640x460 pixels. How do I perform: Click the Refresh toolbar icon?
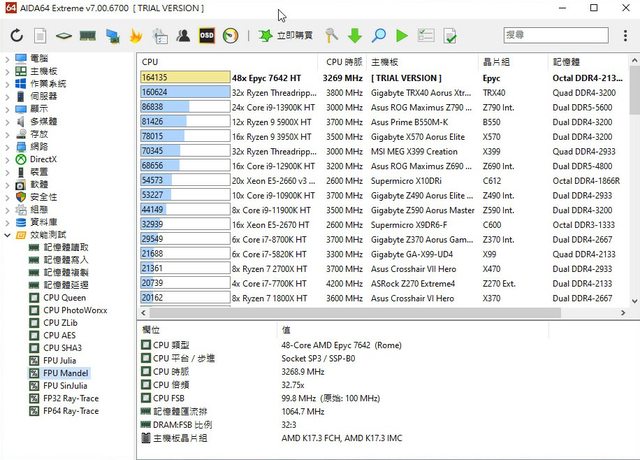tap(17, 36)
